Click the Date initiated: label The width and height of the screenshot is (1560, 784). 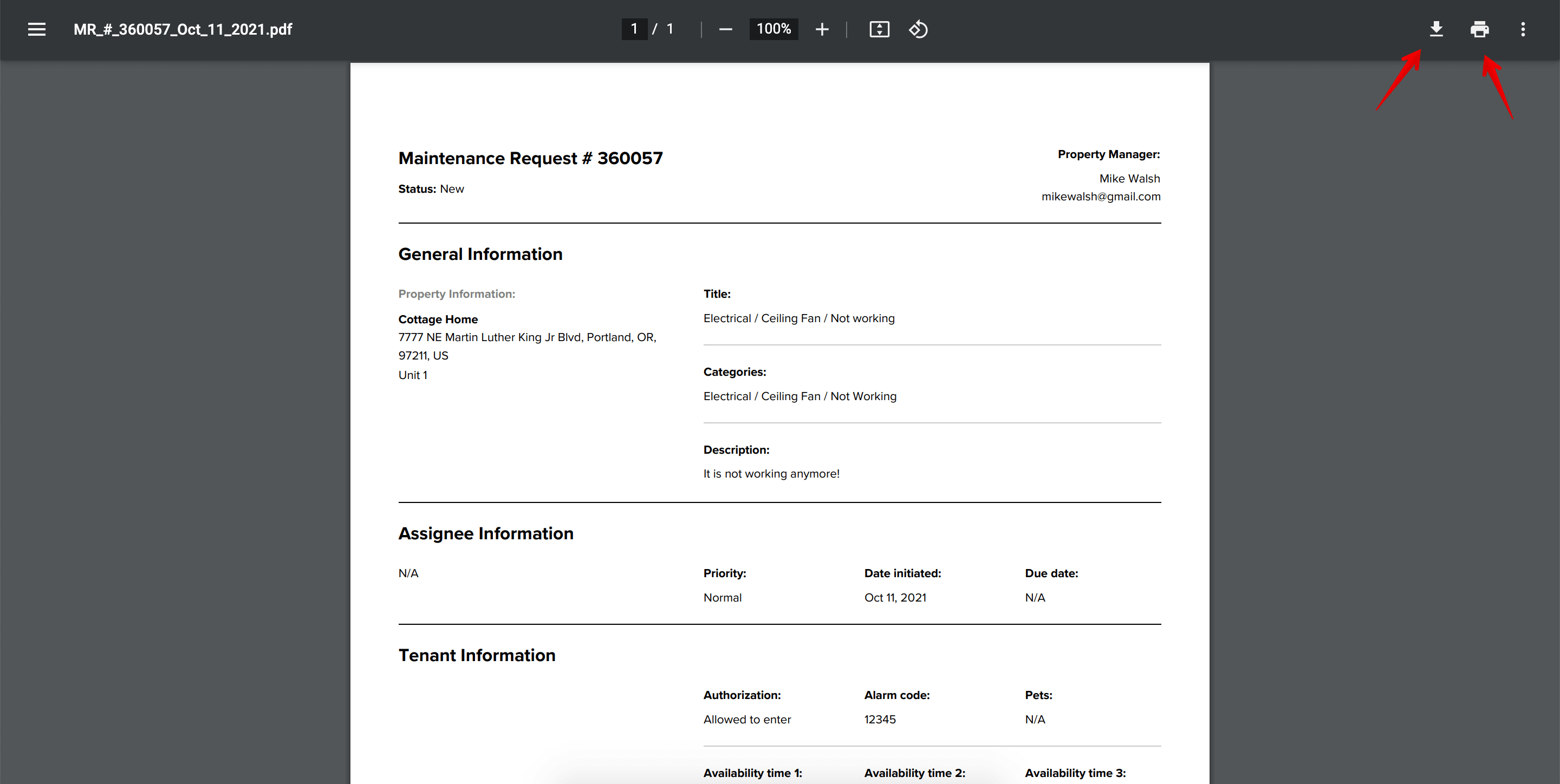(902, 573)
